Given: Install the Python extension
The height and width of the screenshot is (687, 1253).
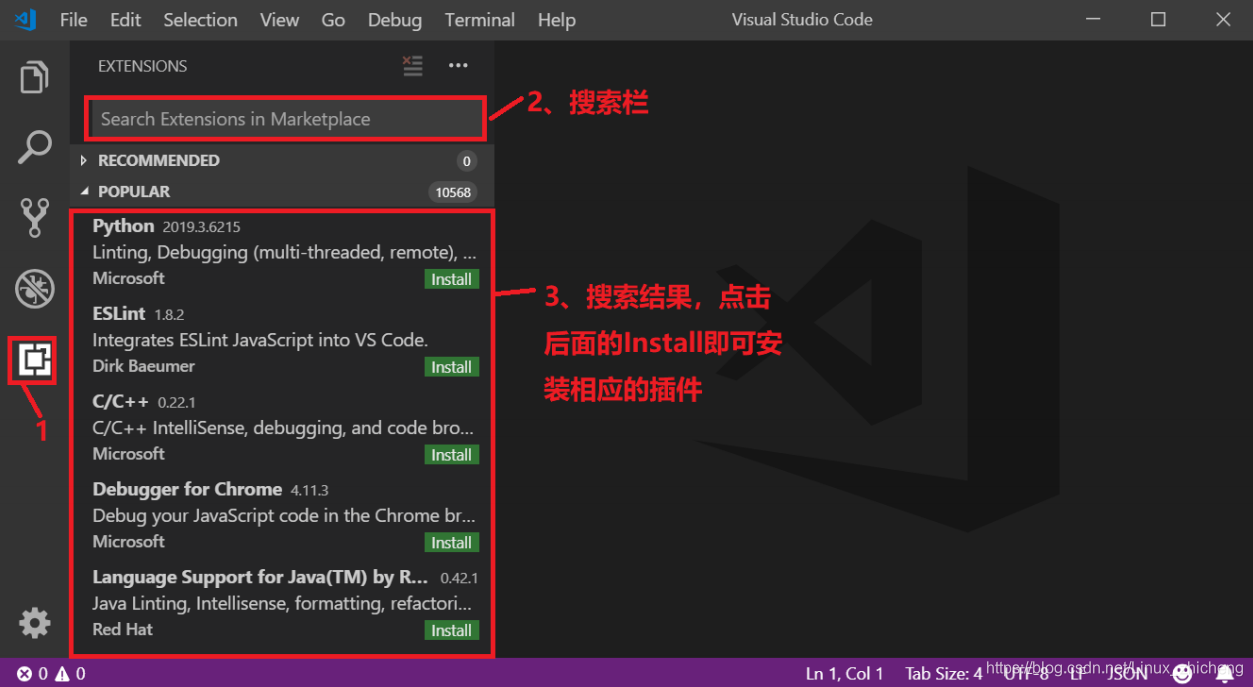Looking at the screenshot, I should click(x=452, y=279).
